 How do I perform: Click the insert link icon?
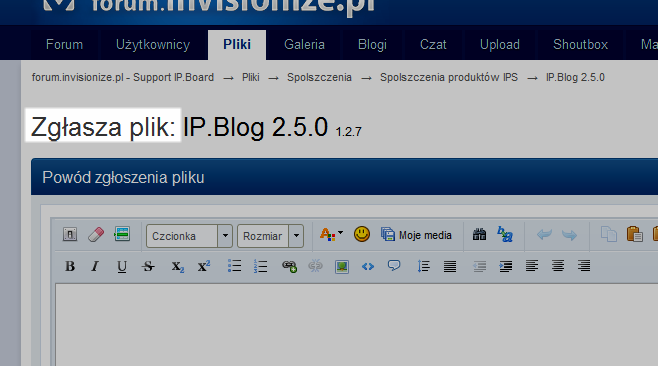[290, 266]
